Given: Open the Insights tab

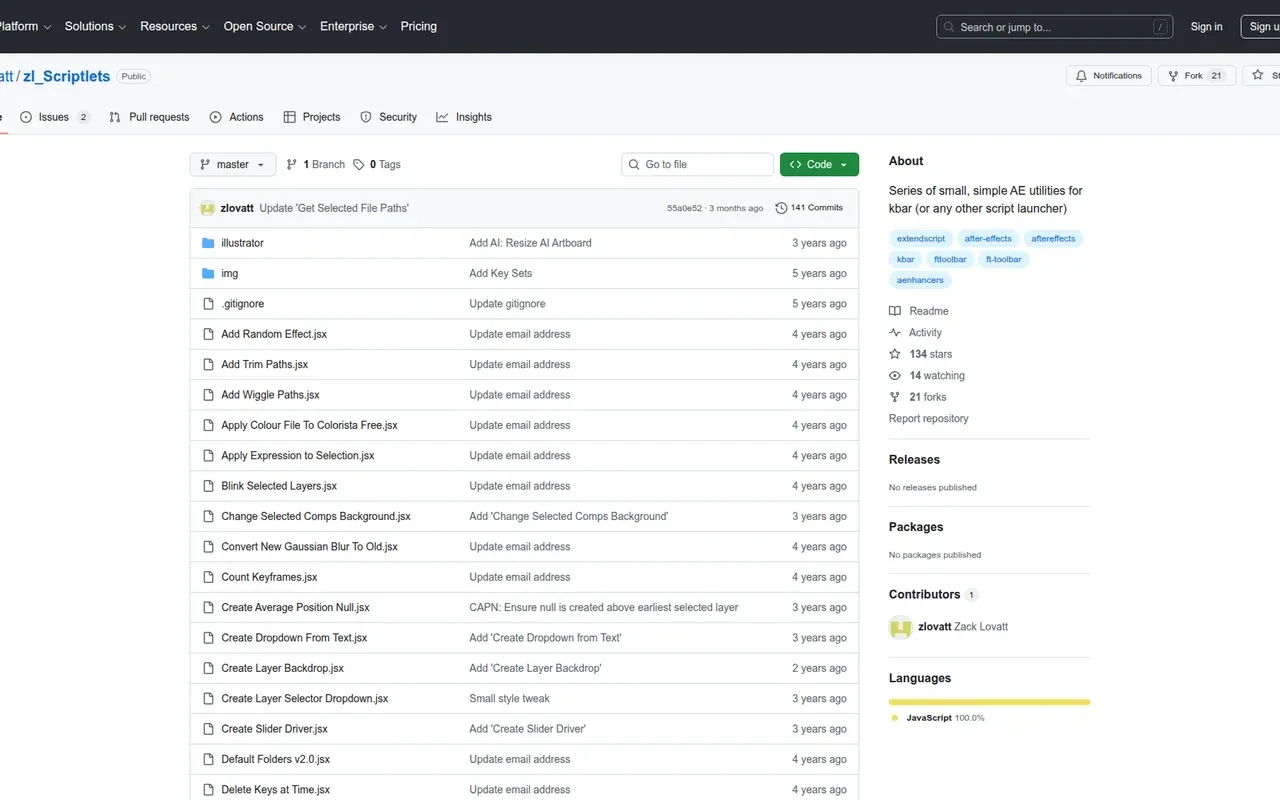Looking at the screenshot, I should click(x=464, y=117).
